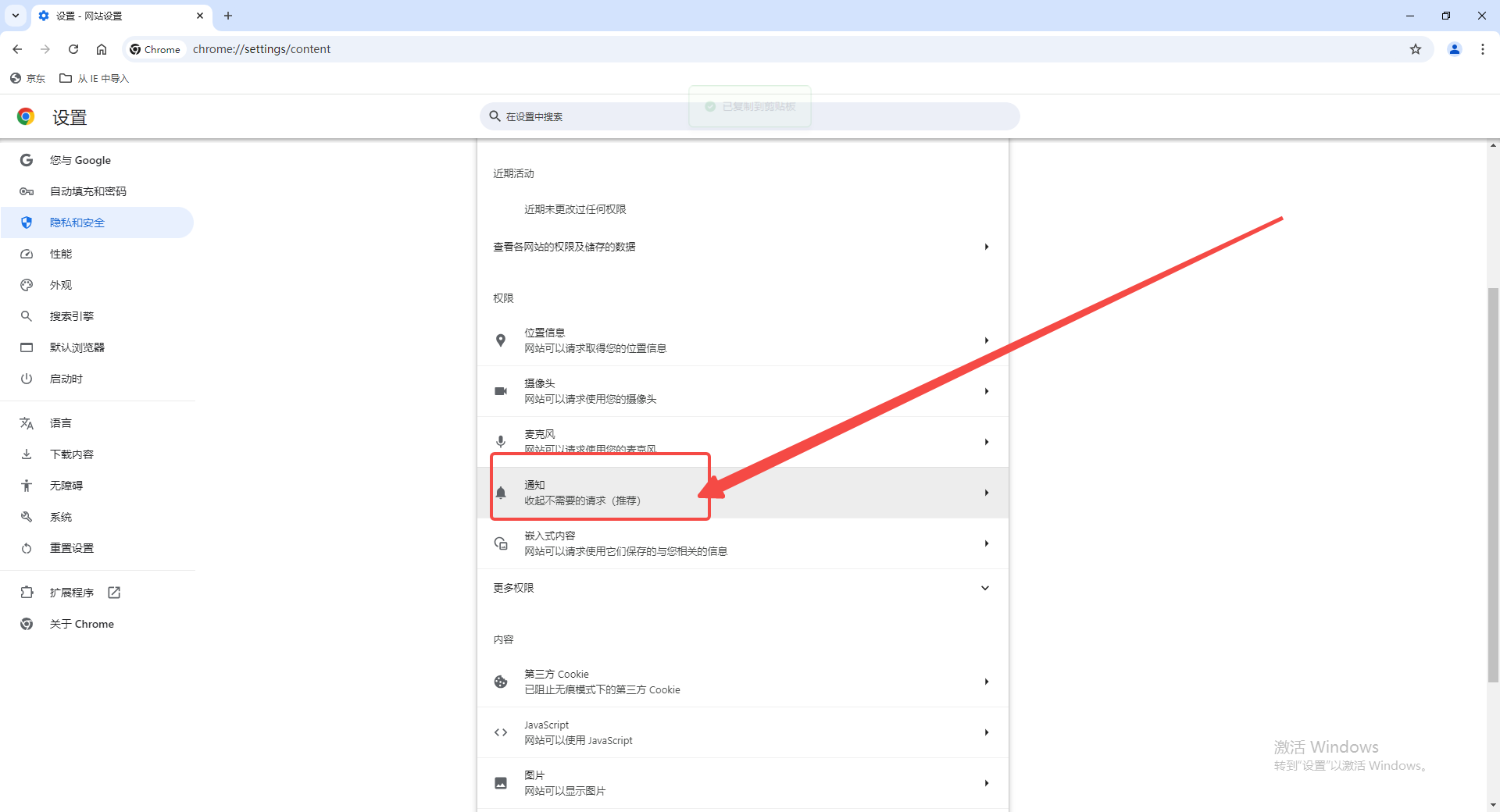Open 位置信息 permission settings
This screenshot has width=1500, height=812.
point(742,340)
